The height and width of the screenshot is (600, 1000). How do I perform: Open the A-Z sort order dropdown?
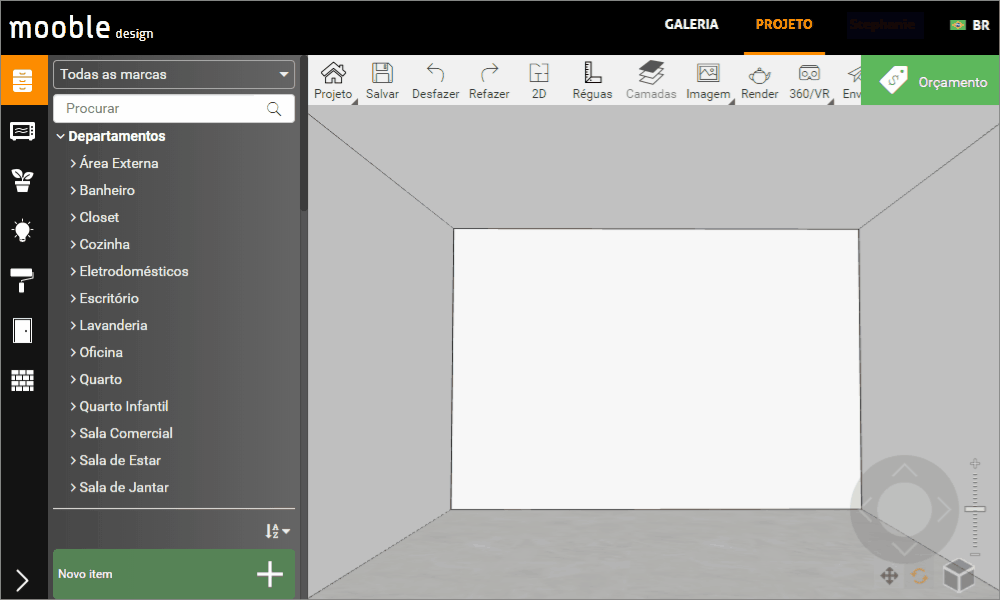click(277, 530)
